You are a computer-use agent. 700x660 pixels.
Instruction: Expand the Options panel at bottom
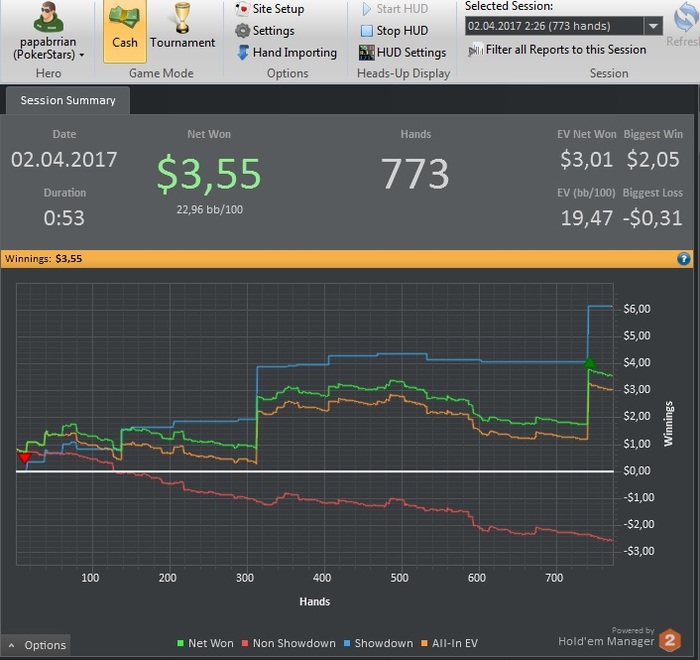tap(36, 645)
